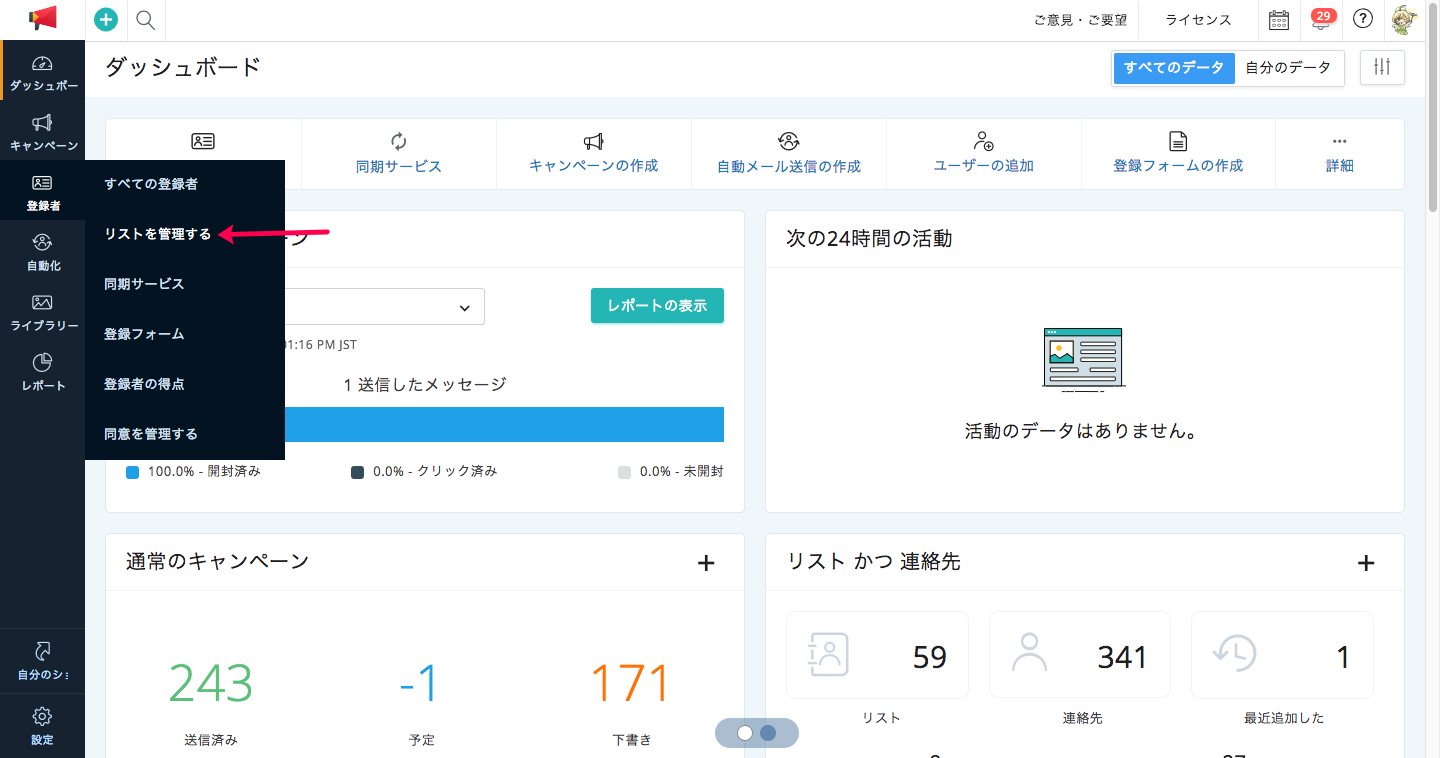Open the ライセンス link
This screenshot has height=758, width=1440.
click(x=1197, y=19)
